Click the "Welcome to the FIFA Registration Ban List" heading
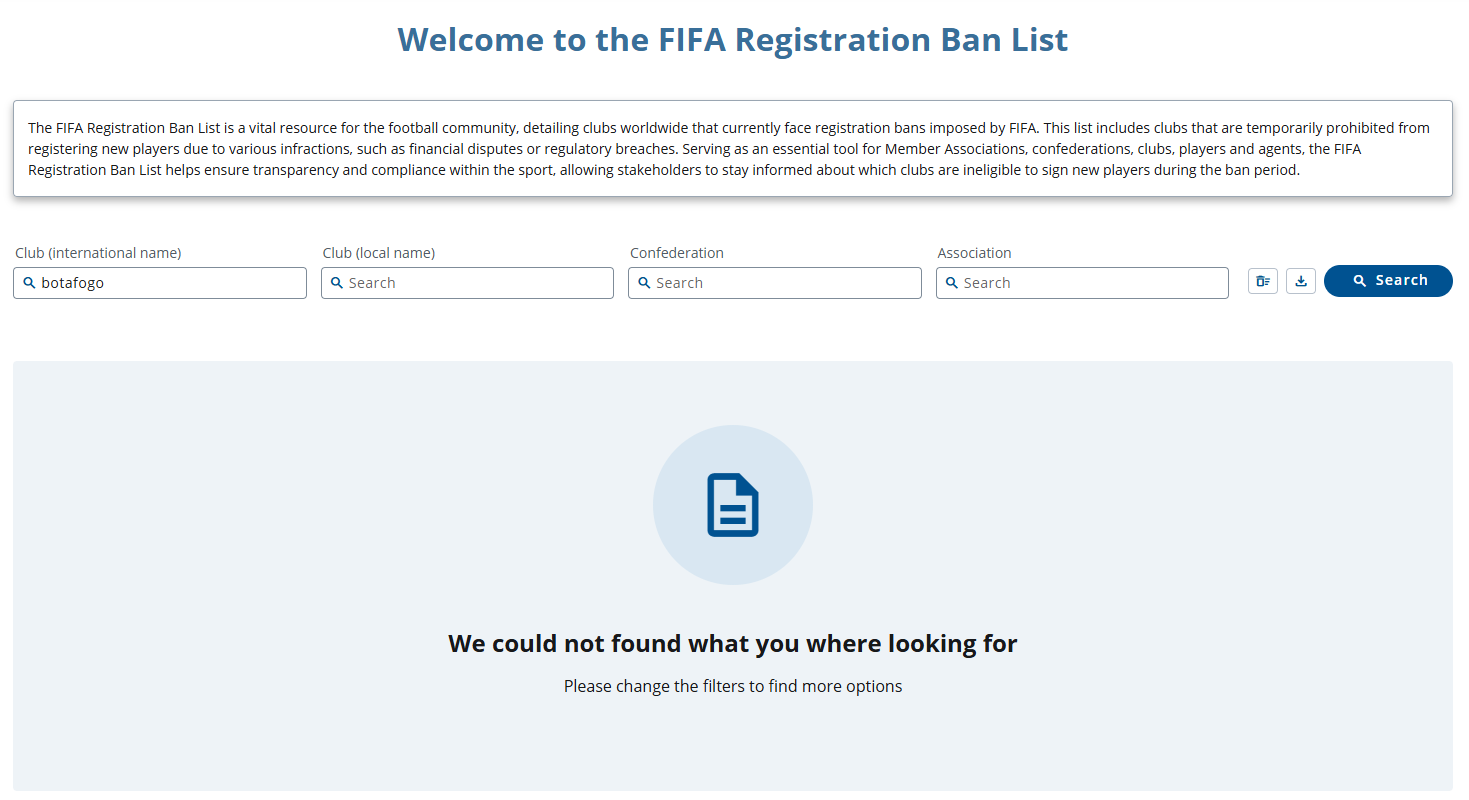The image size is (1469, 800). click(733, 40)
